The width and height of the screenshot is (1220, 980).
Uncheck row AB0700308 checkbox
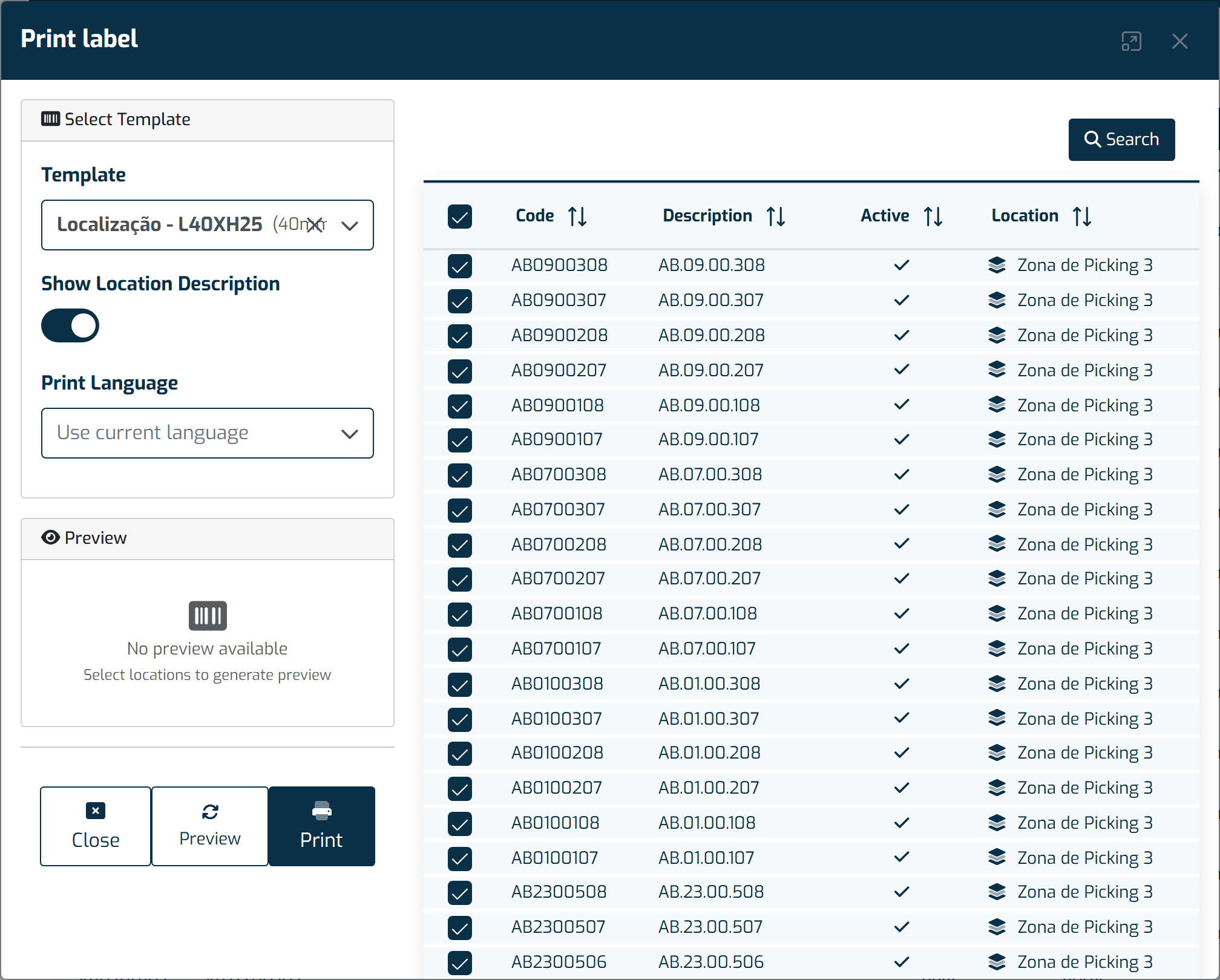click(460, 475)
